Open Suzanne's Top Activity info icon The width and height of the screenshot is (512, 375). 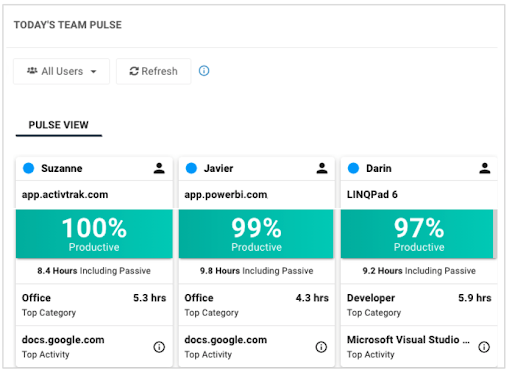(x=159, y=347)
